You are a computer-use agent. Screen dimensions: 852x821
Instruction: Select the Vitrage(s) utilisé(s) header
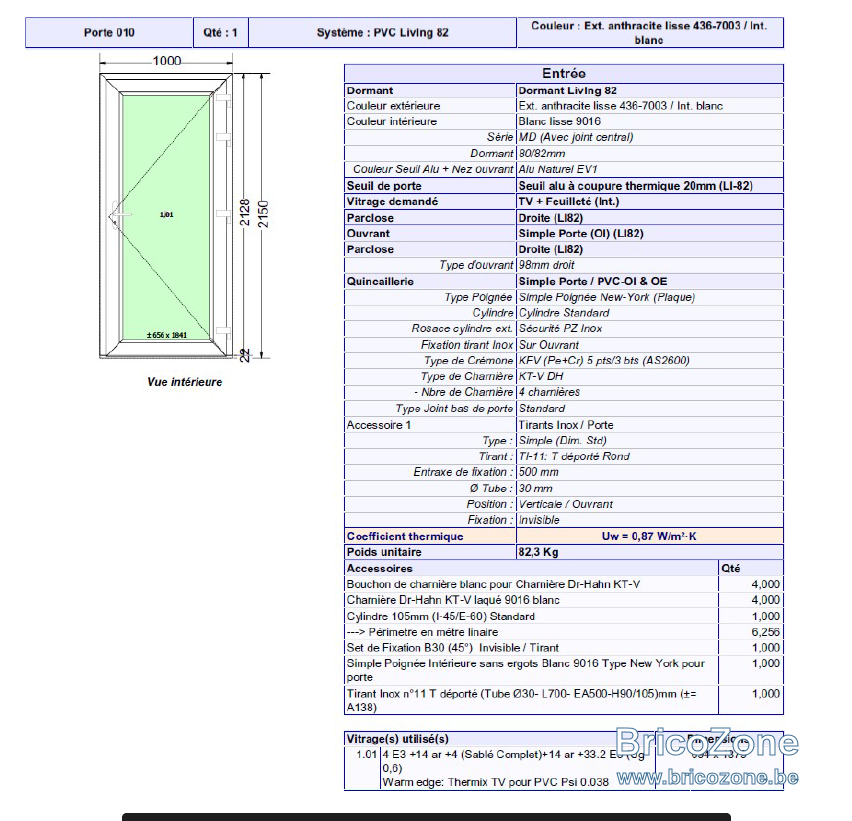[398, 739]
